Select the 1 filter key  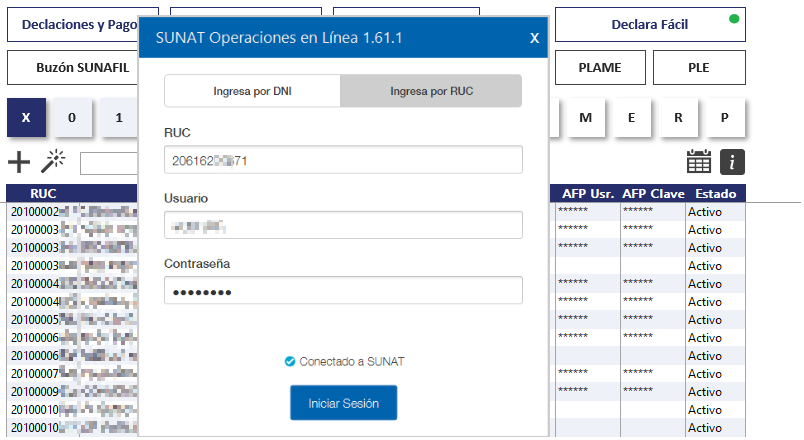tap(119, 117)
